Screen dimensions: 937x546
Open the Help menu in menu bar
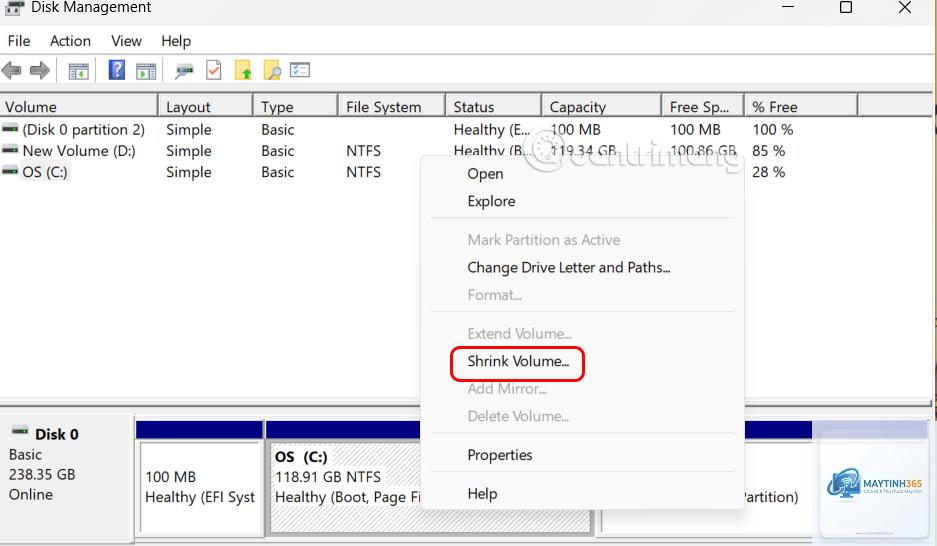tap(176, 41)
